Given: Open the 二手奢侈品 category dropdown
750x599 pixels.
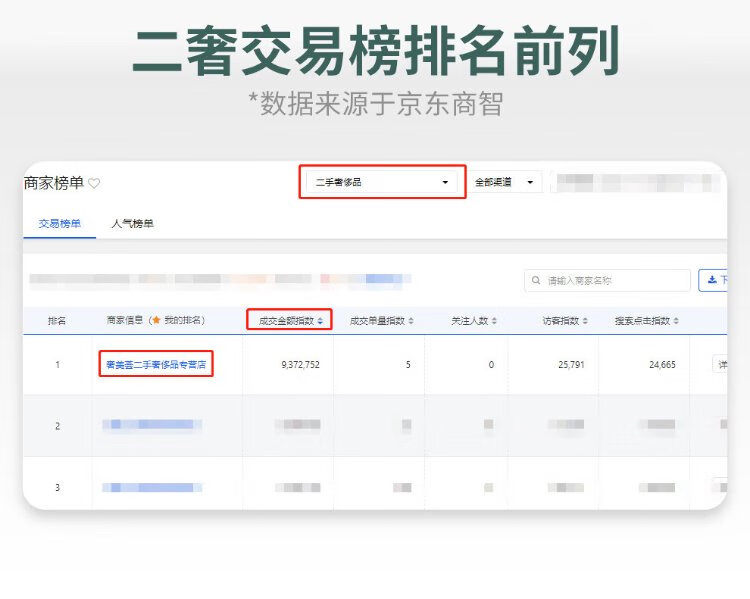Looking at the screenshot, I should pyautogui.click(x=382, y=182).
